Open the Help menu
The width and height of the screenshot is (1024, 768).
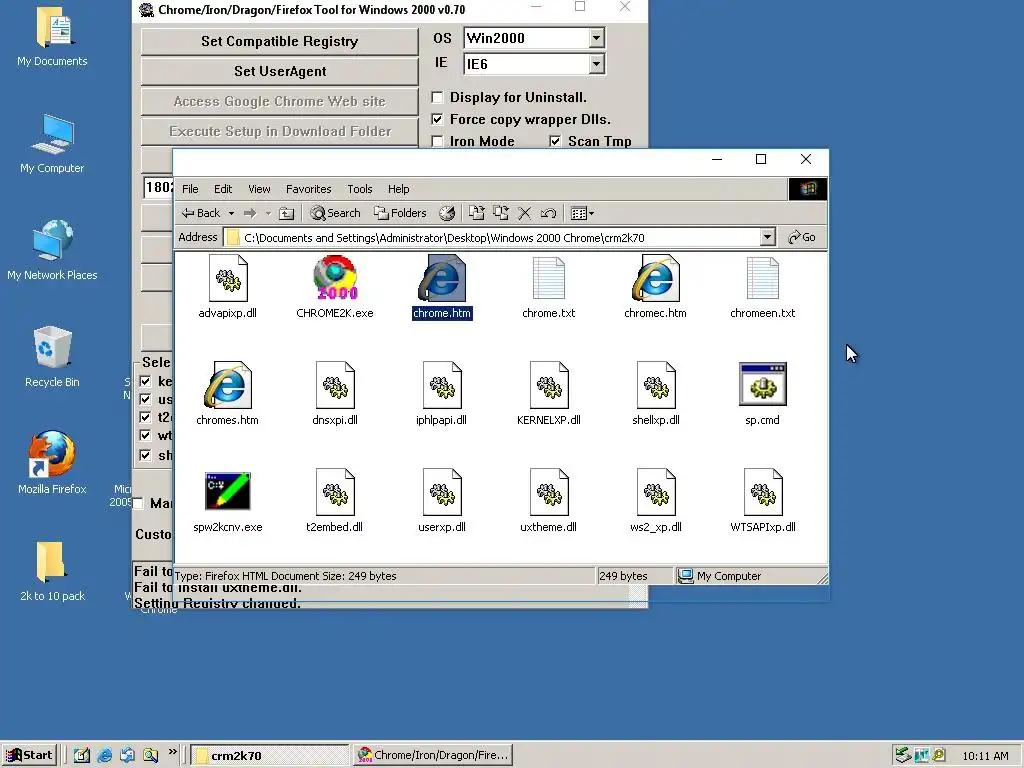(398, 189)
